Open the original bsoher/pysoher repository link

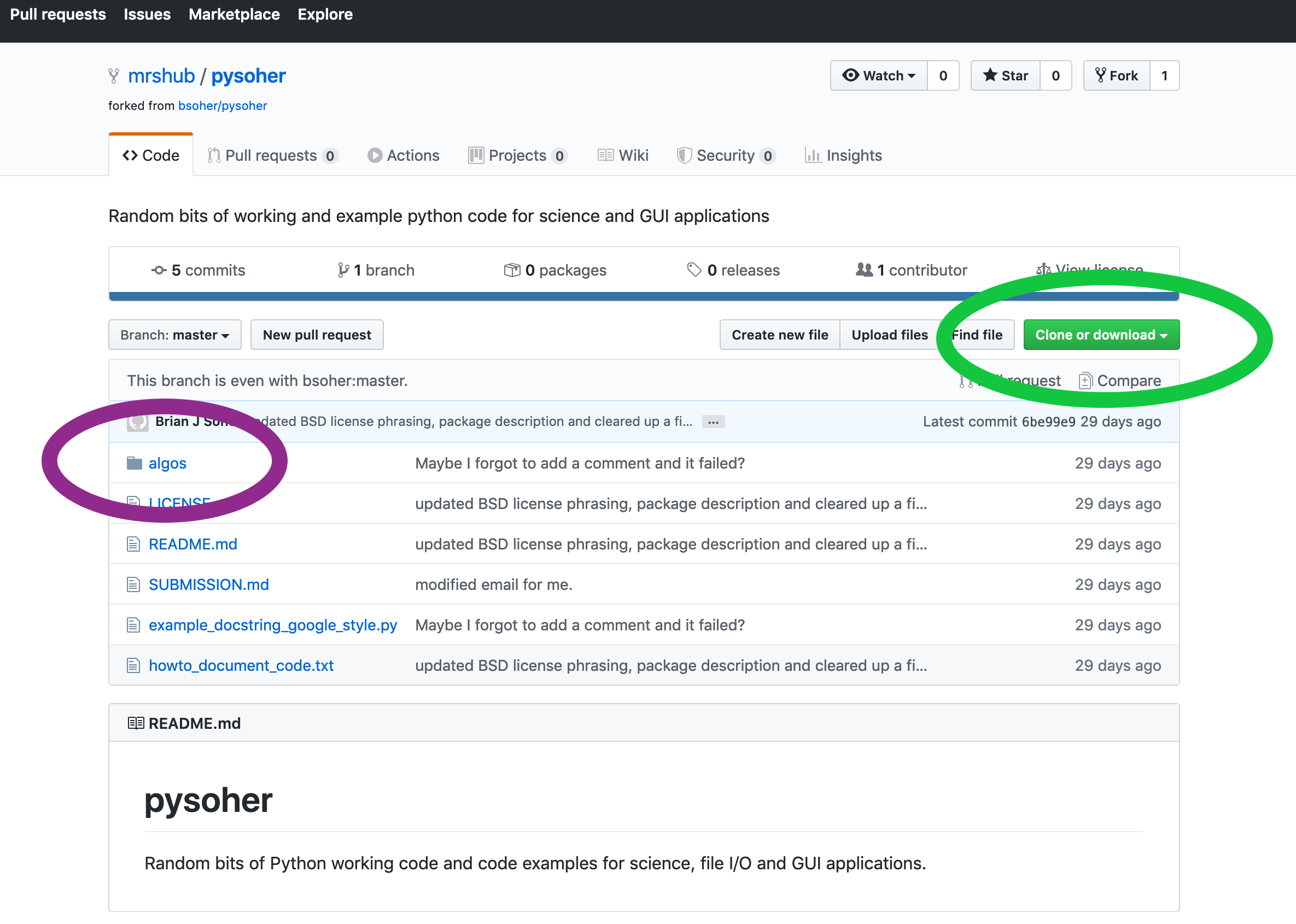pyautogui.click(x=223, y=106)
